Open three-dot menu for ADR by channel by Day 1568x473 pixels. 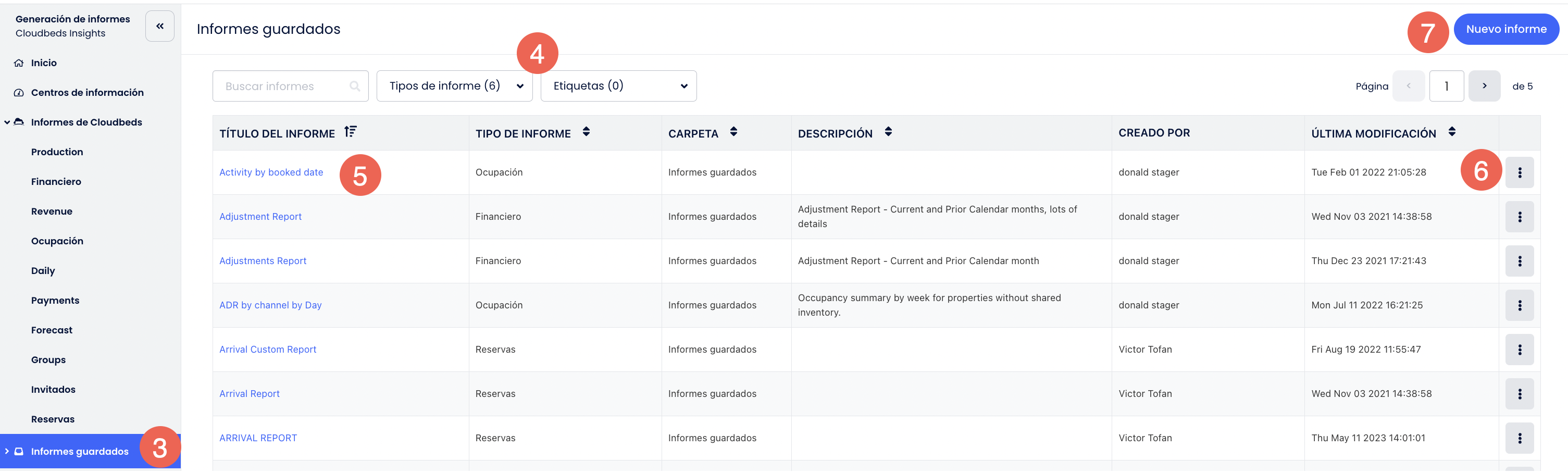(x=1520, y=306)
